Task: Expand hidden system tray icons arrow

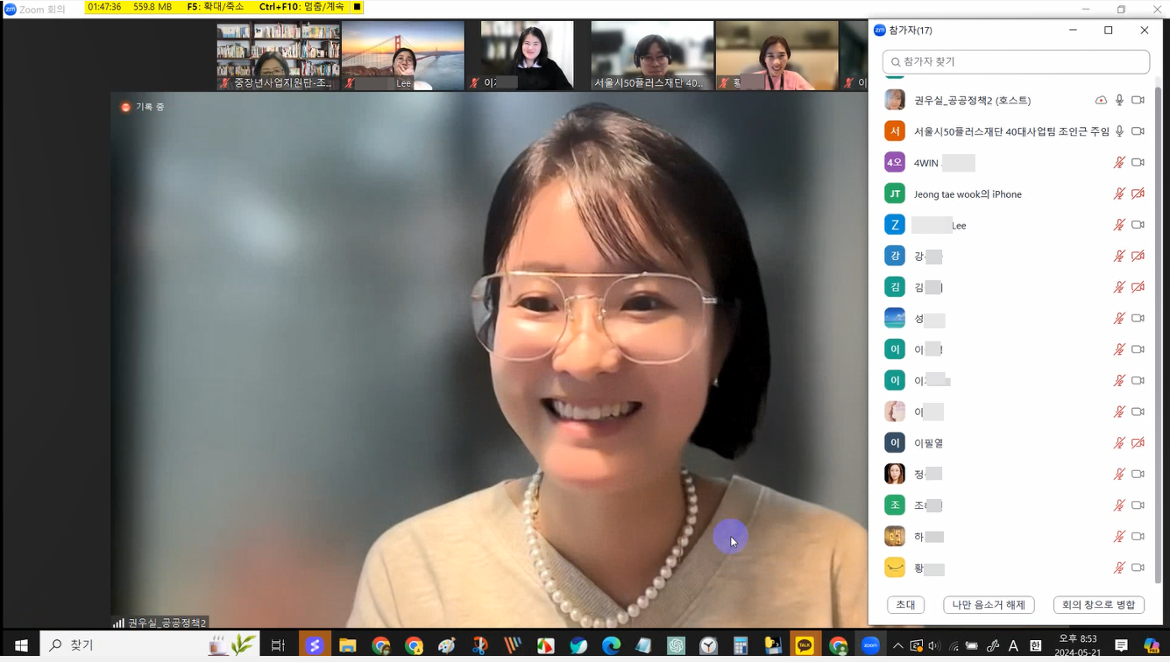Action: click(897, 646)
